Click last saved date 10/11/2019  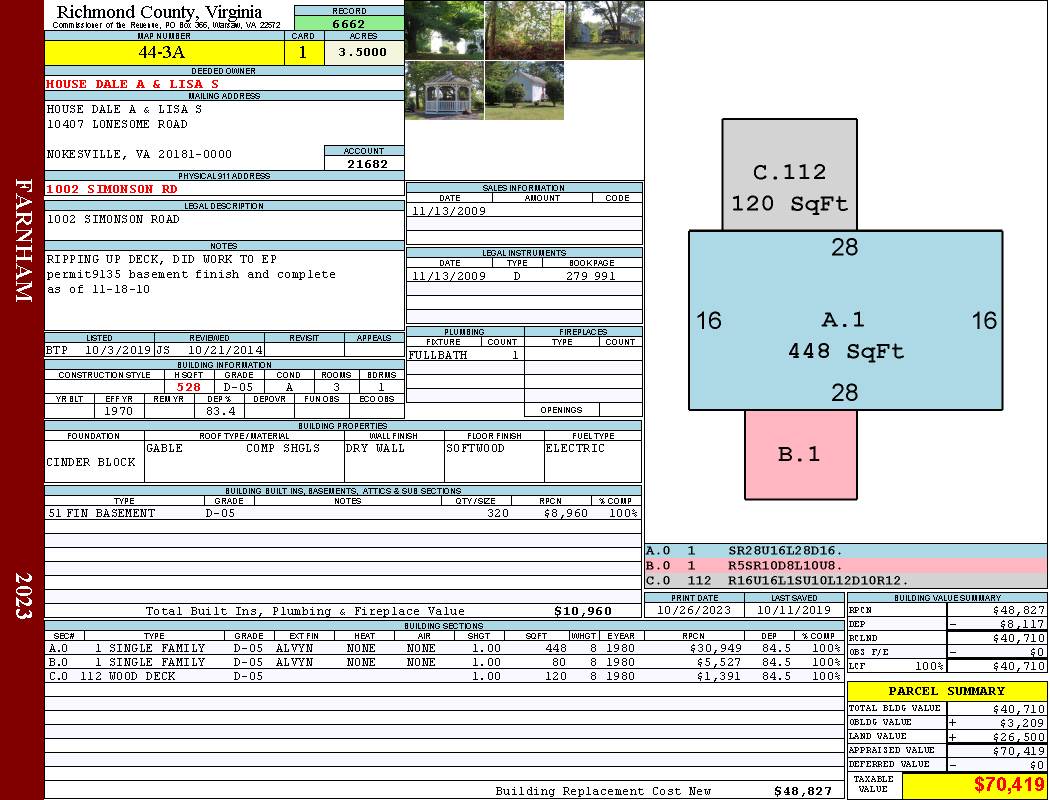[794, 610]
